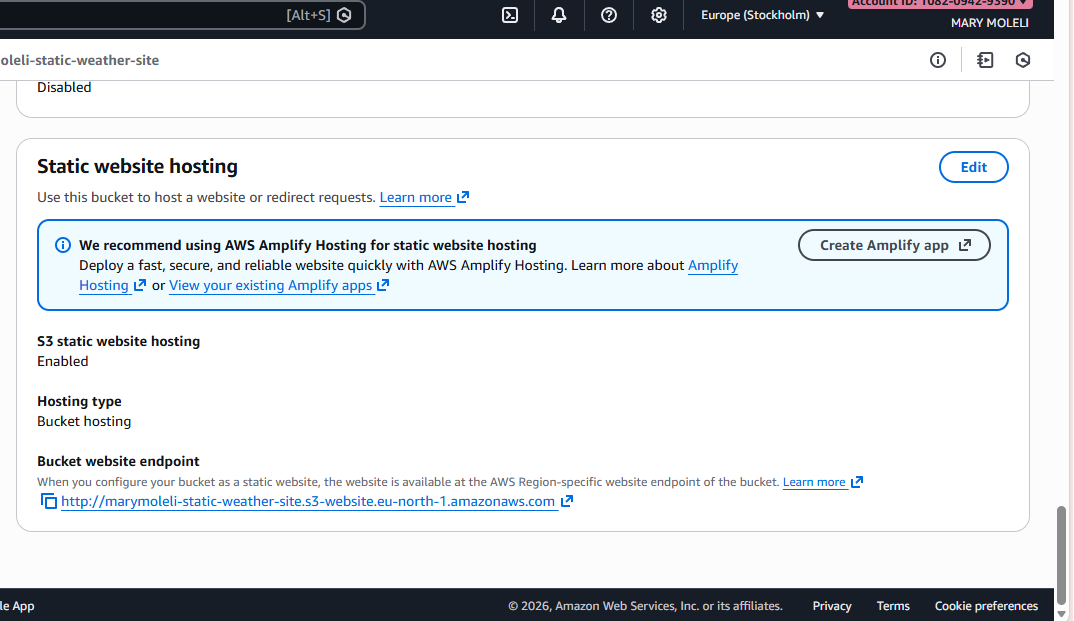The height and width of the screenshot is (621, 1074).
Task: Open the side panel toggle icon
Action: (x=985, y=60)
